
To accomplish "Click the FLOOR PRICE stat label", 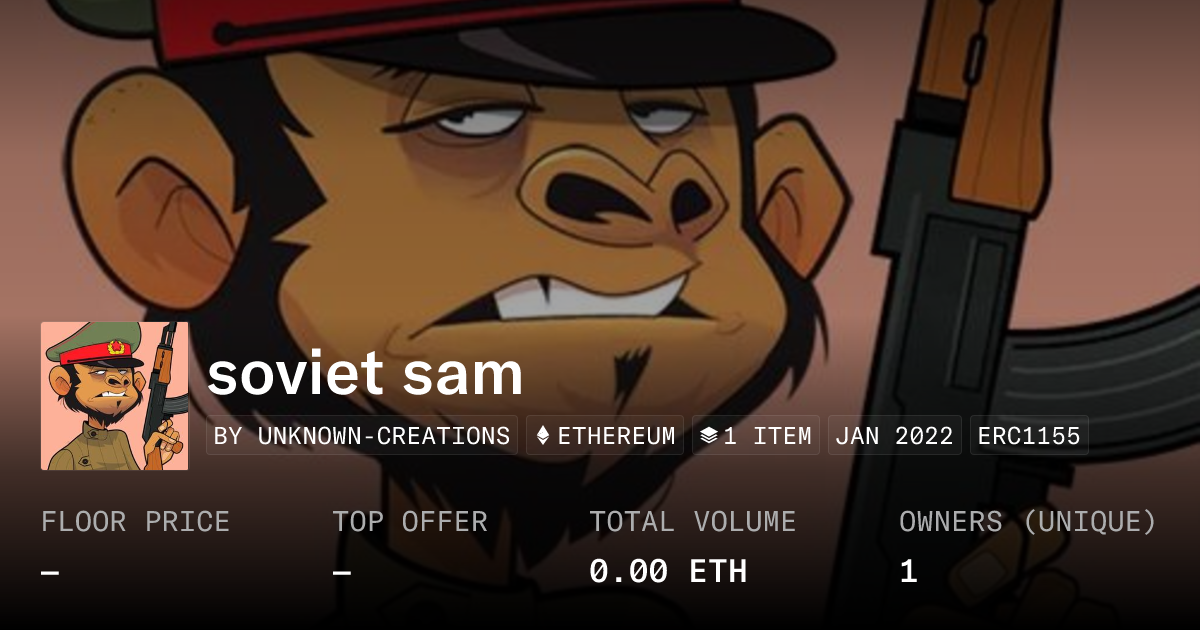I will 136,522.
